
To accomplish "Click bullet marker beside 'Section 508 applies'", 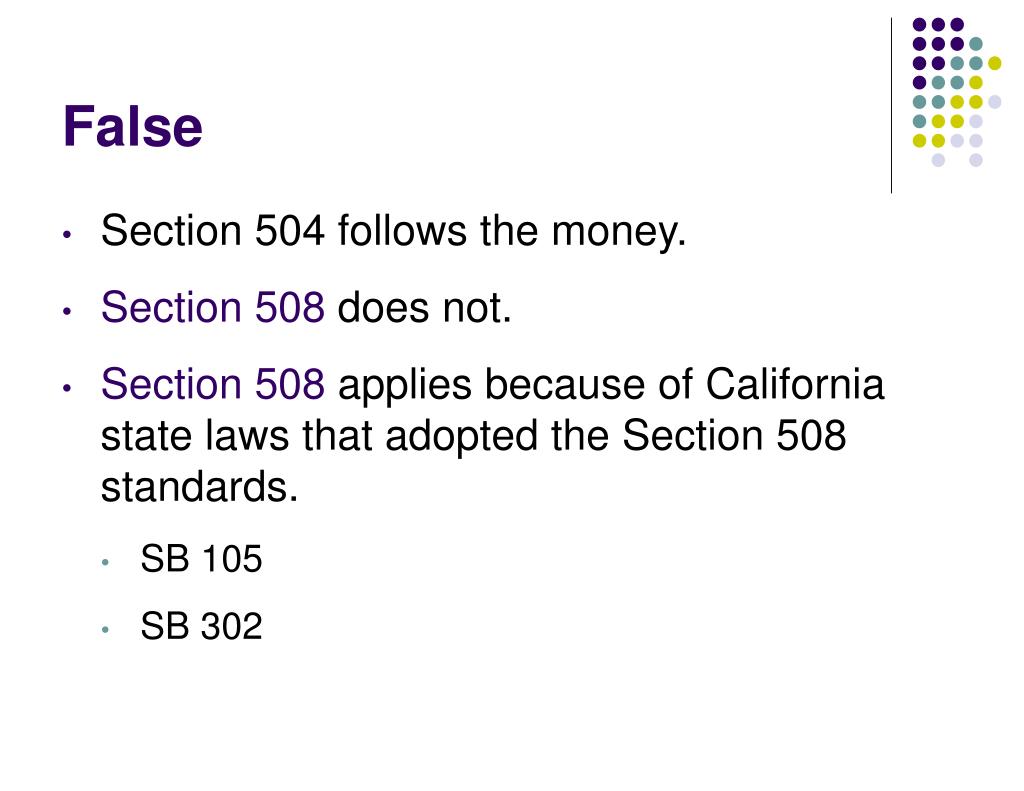I will click(67, 388).
